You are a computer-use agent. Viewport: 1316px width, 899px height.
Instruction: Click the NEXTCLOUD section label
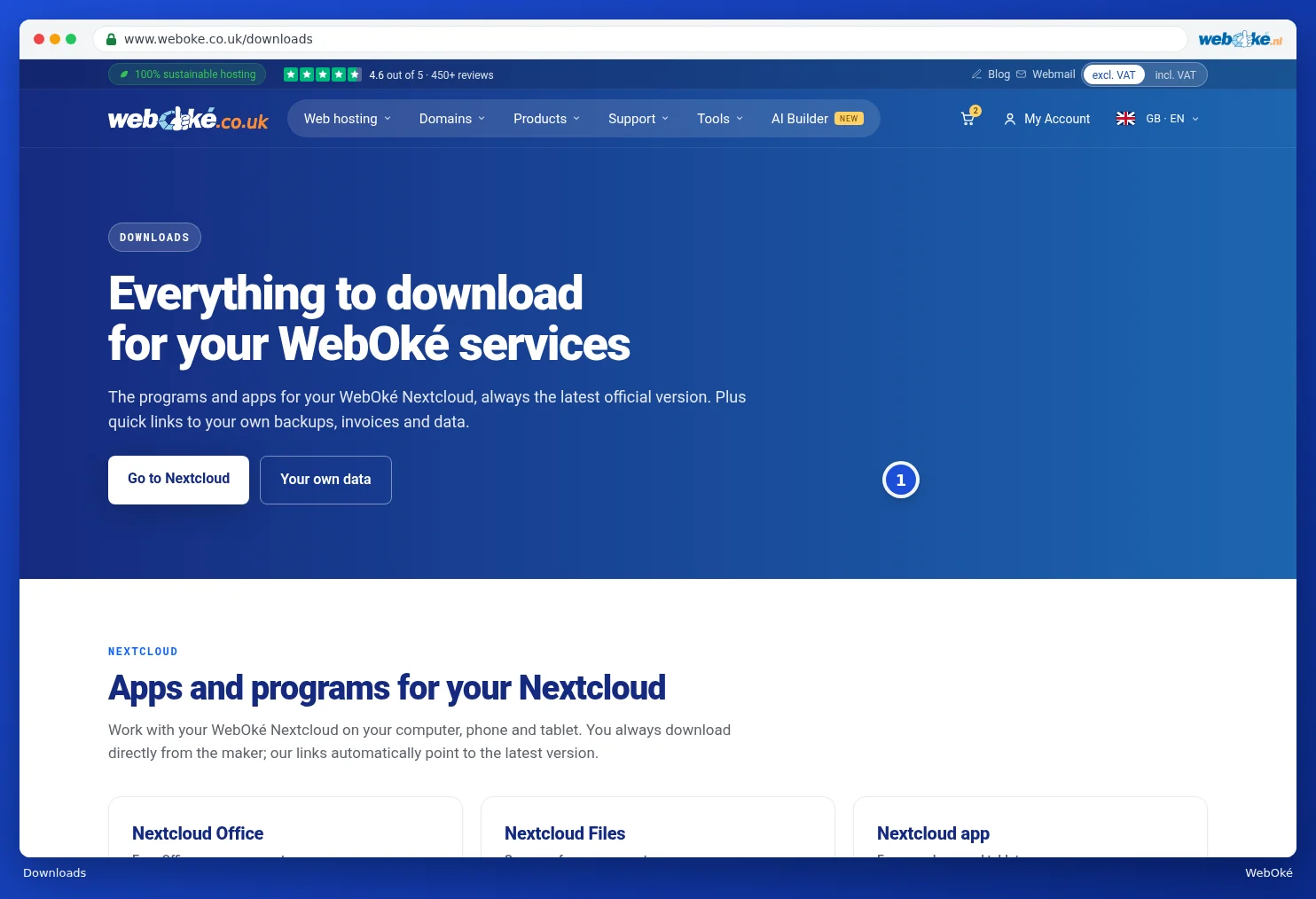[143, 652]
